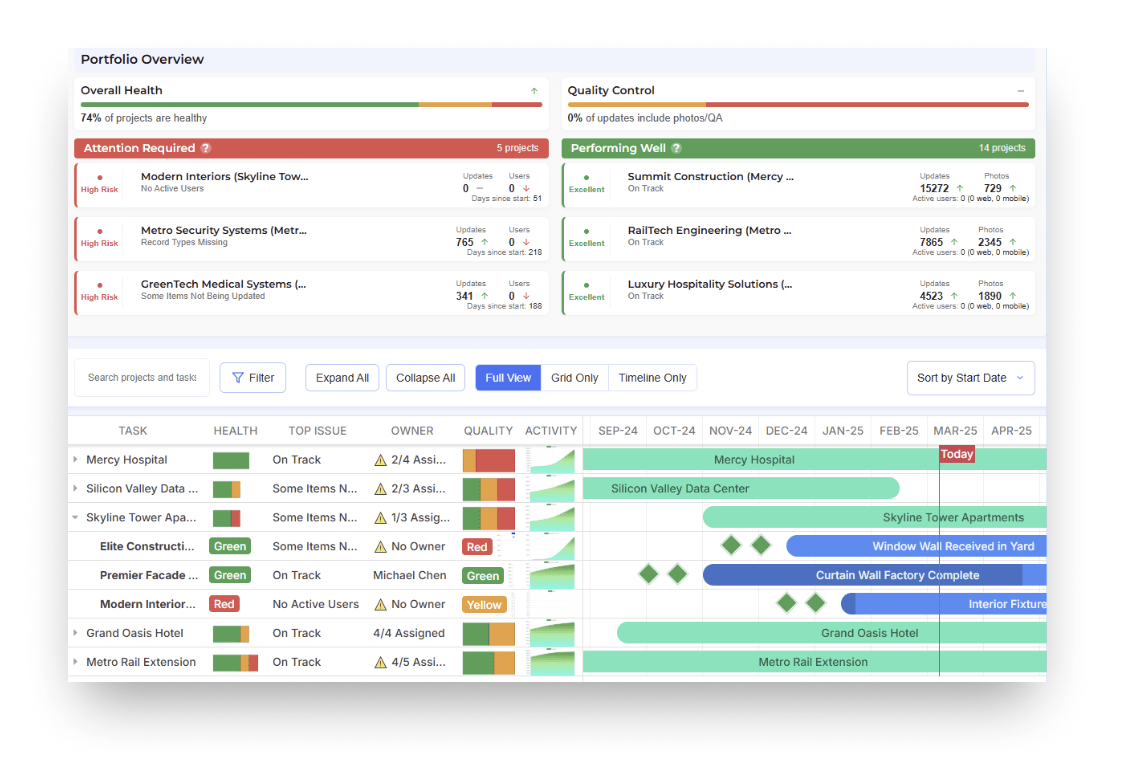
Task: Switch to Timeline Only view
Action: [652, 378]
